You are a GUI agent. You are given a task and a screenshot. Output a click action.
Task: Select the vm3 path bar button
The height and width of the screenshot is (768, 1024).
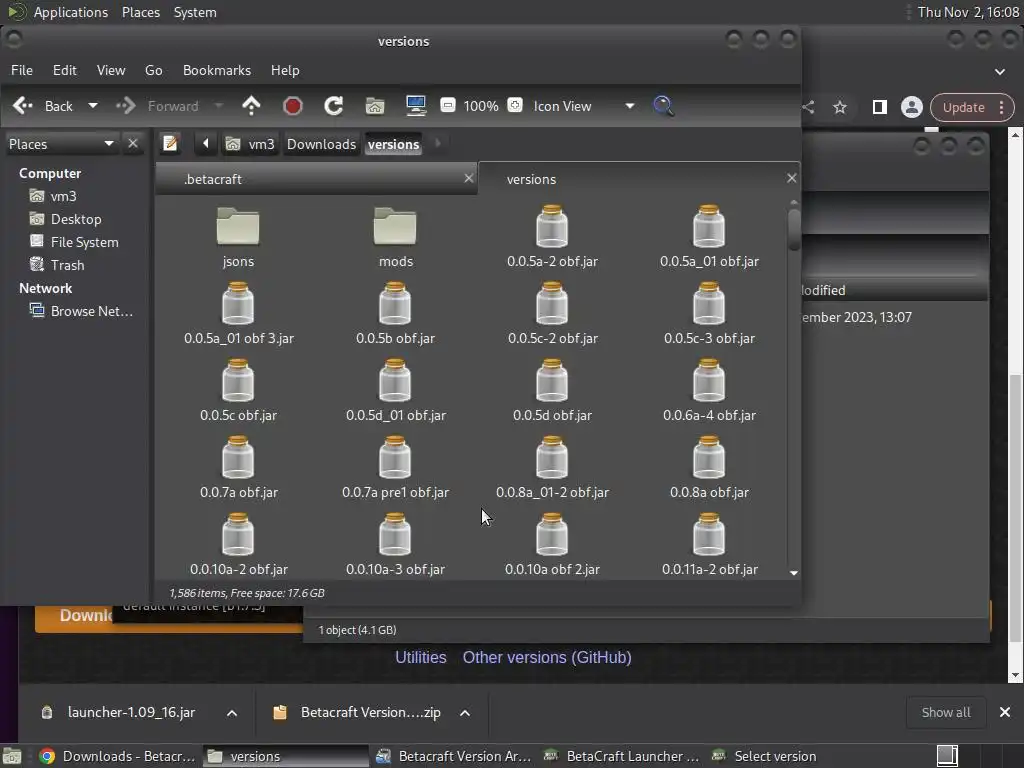[x=250, y=144]
